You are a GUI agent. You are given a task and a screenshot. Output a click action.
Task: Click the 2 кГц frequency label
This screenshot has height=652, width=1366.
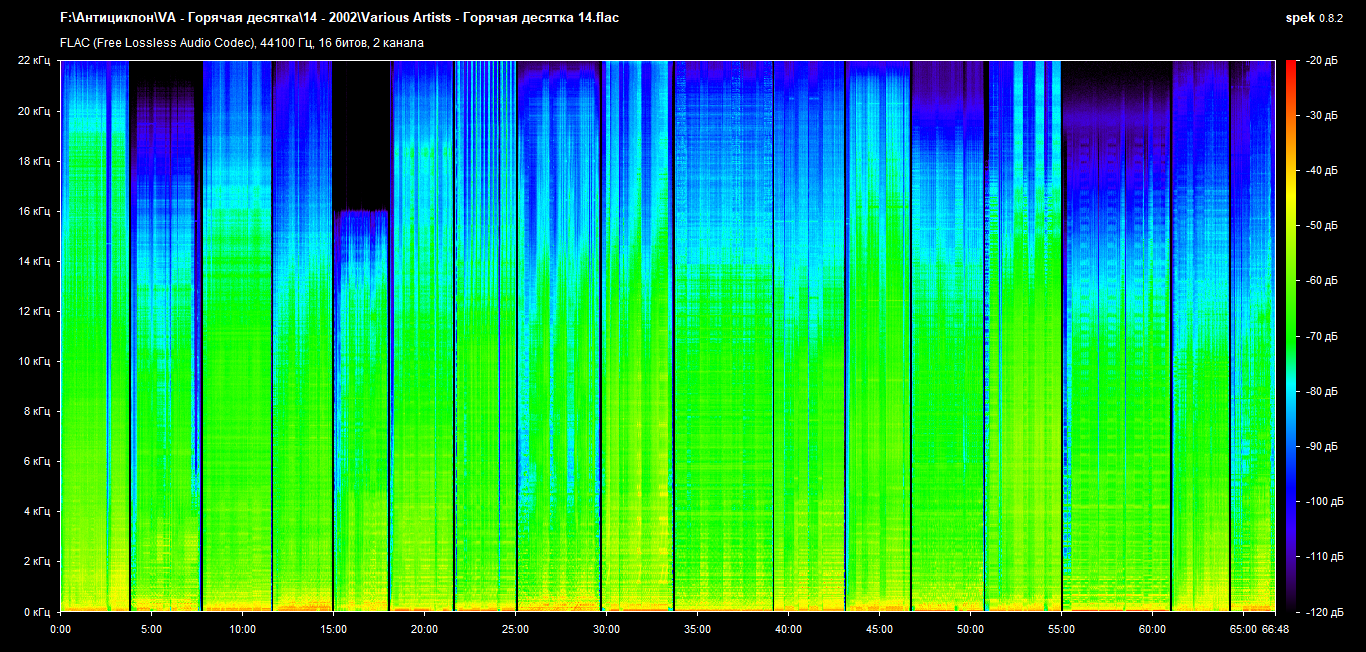coord(38,561)
